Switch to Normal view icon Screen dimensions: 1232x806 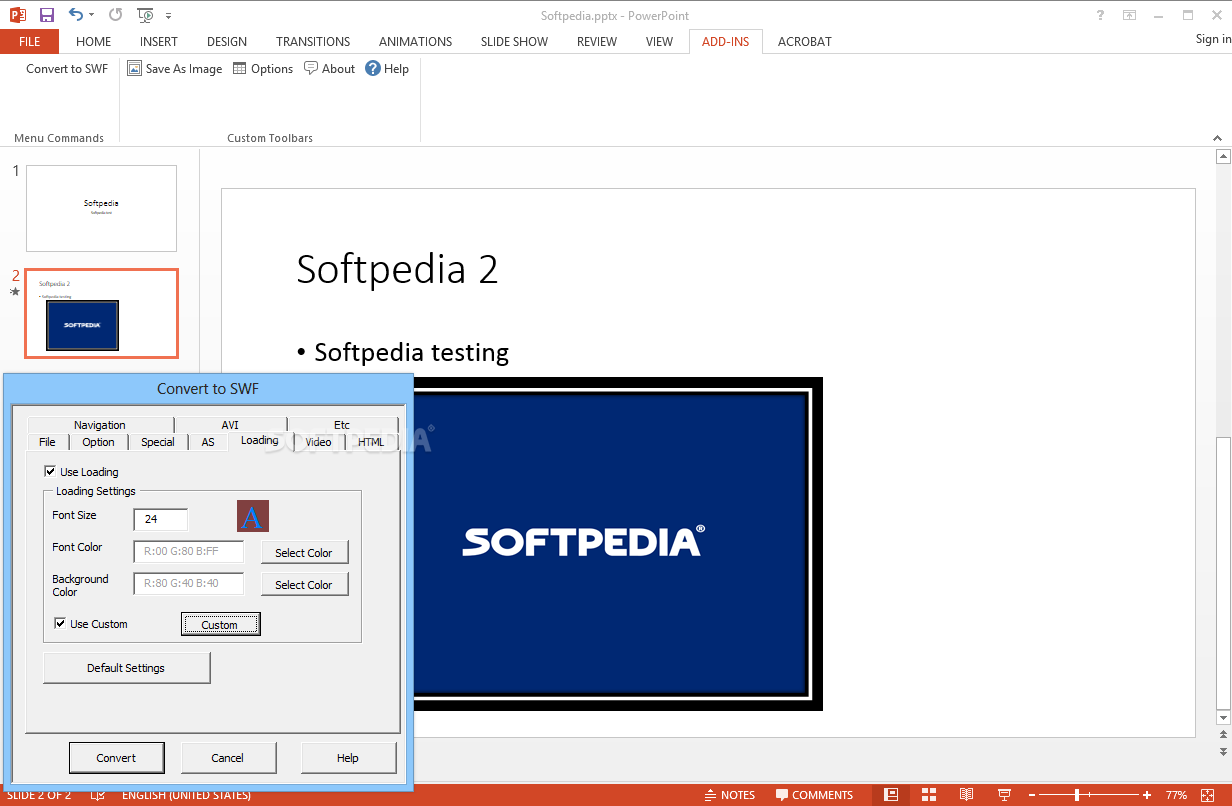click(x=890, y=795)
